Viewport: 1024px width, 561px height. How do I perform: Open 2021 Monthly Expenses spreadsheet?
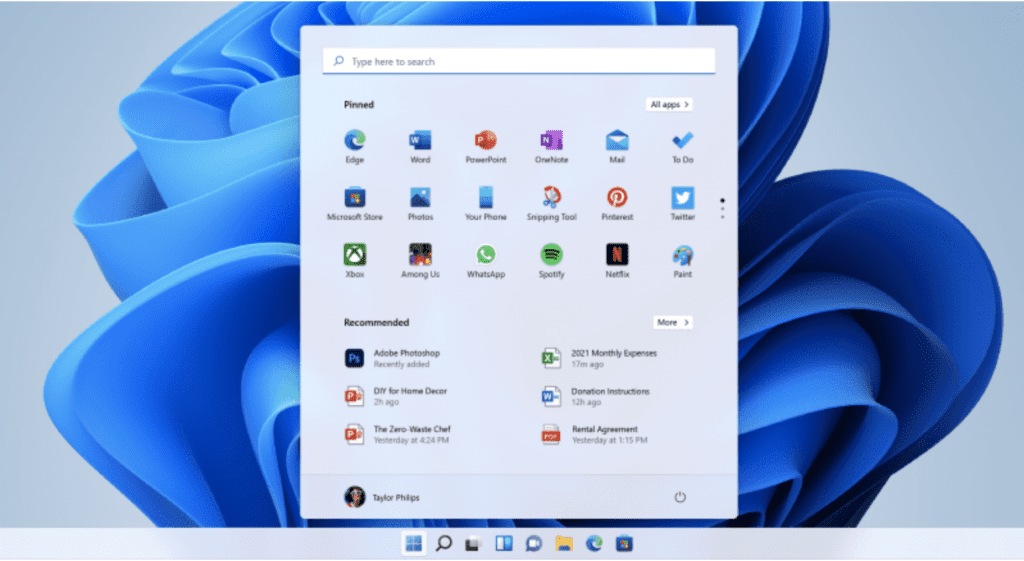[x=600, y=359]
